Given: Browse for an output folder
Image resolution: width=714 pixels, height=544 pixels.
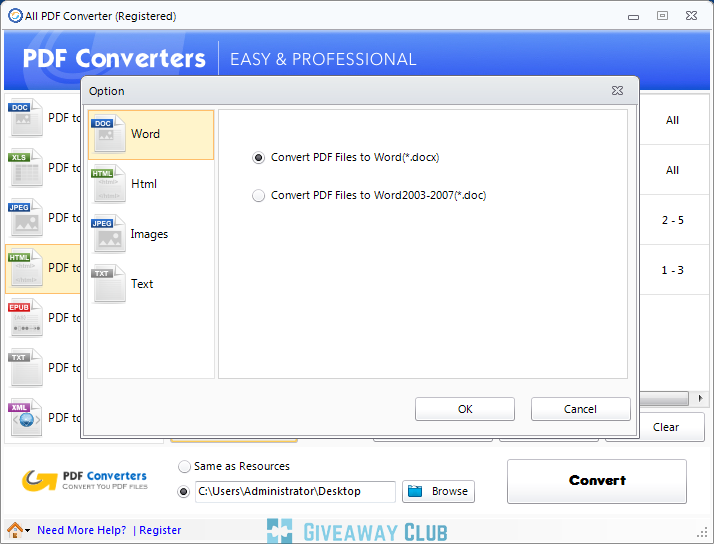Looking at the screenshot, I should 438,492.
